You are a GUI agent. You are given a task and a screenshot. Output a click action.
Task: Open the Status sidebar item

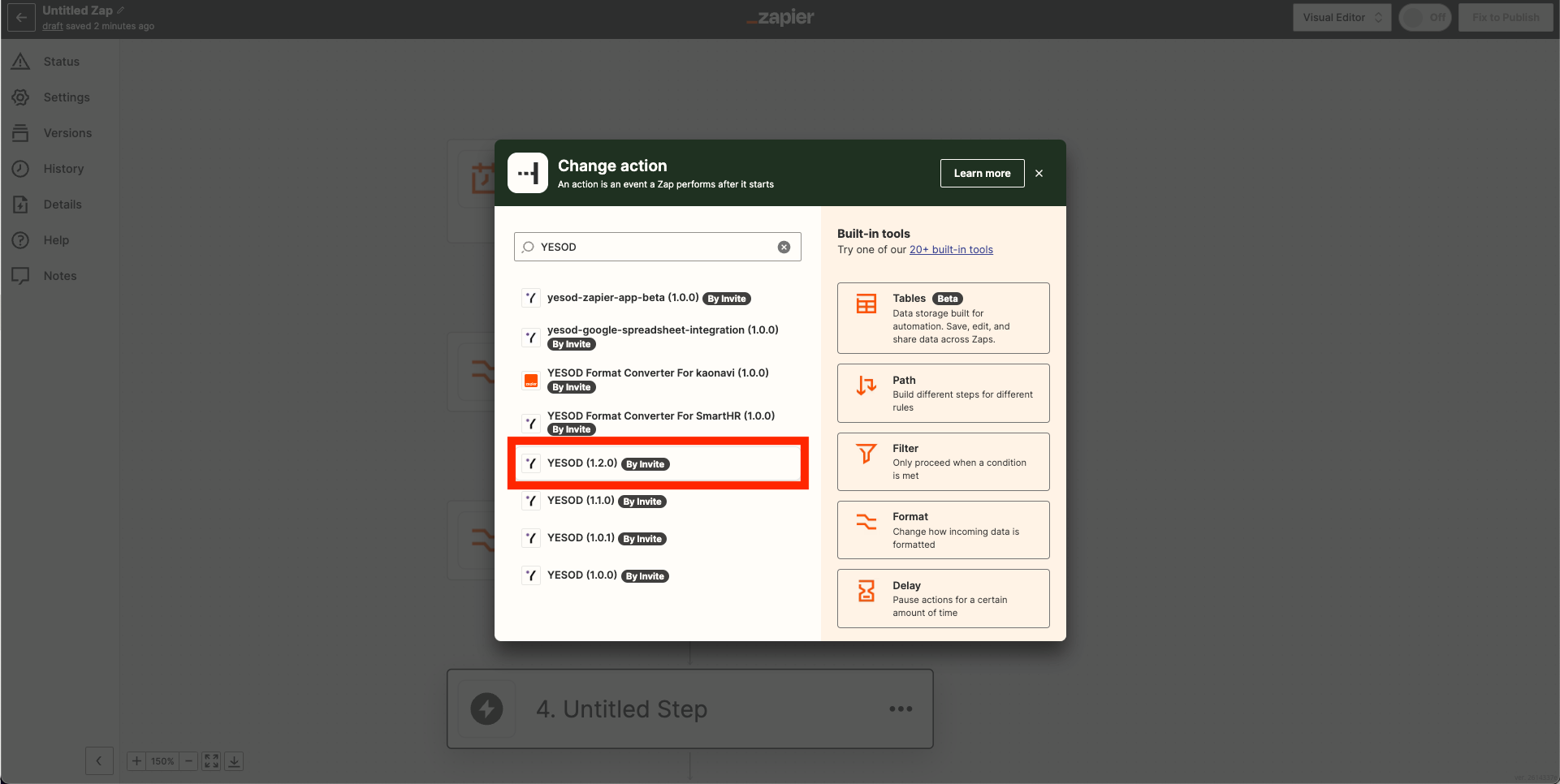(61, 62)
